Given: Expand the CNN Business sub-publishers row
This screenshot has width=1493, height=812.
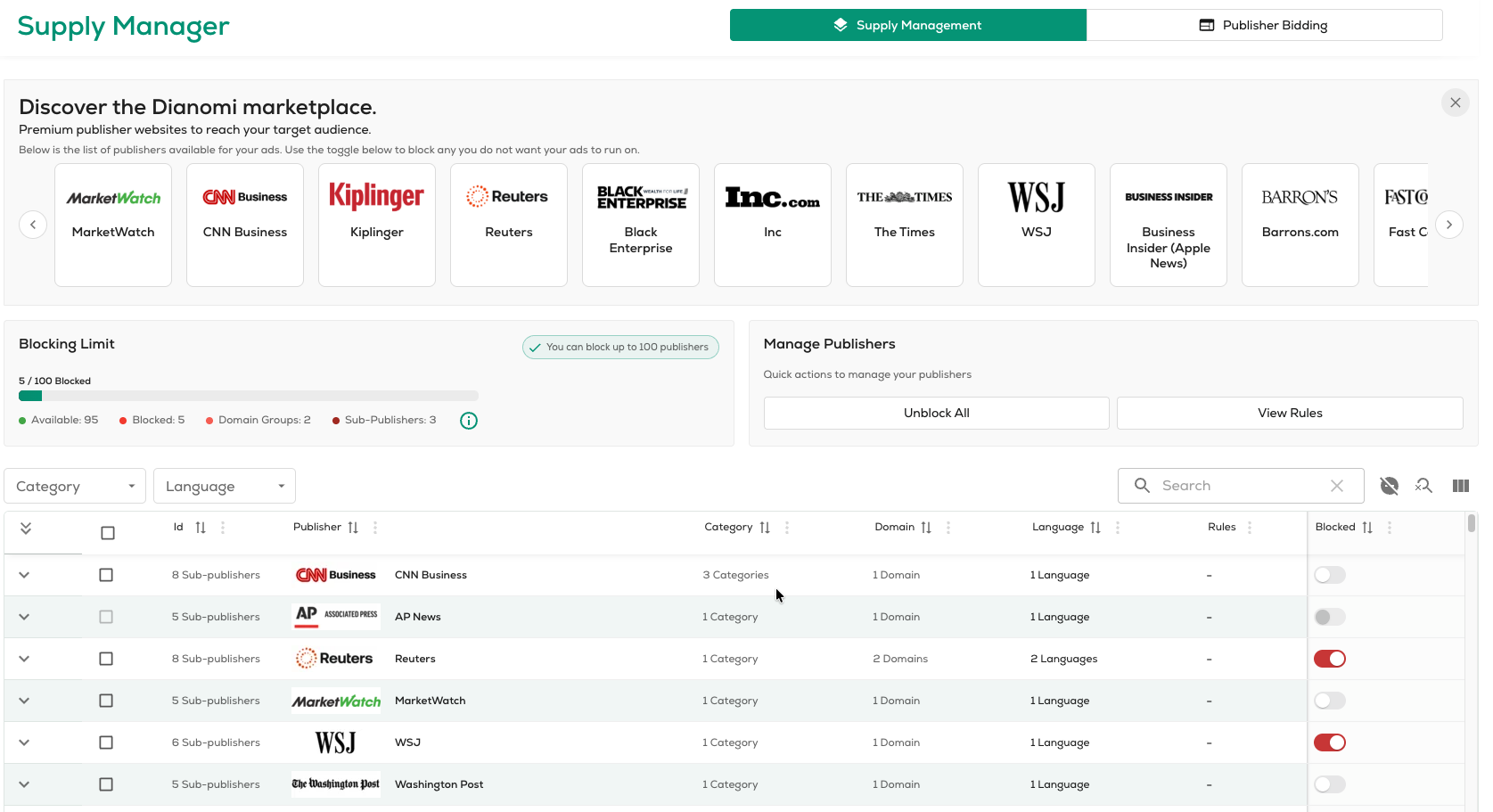Looking at the screenshot, I should pos(24,575).
